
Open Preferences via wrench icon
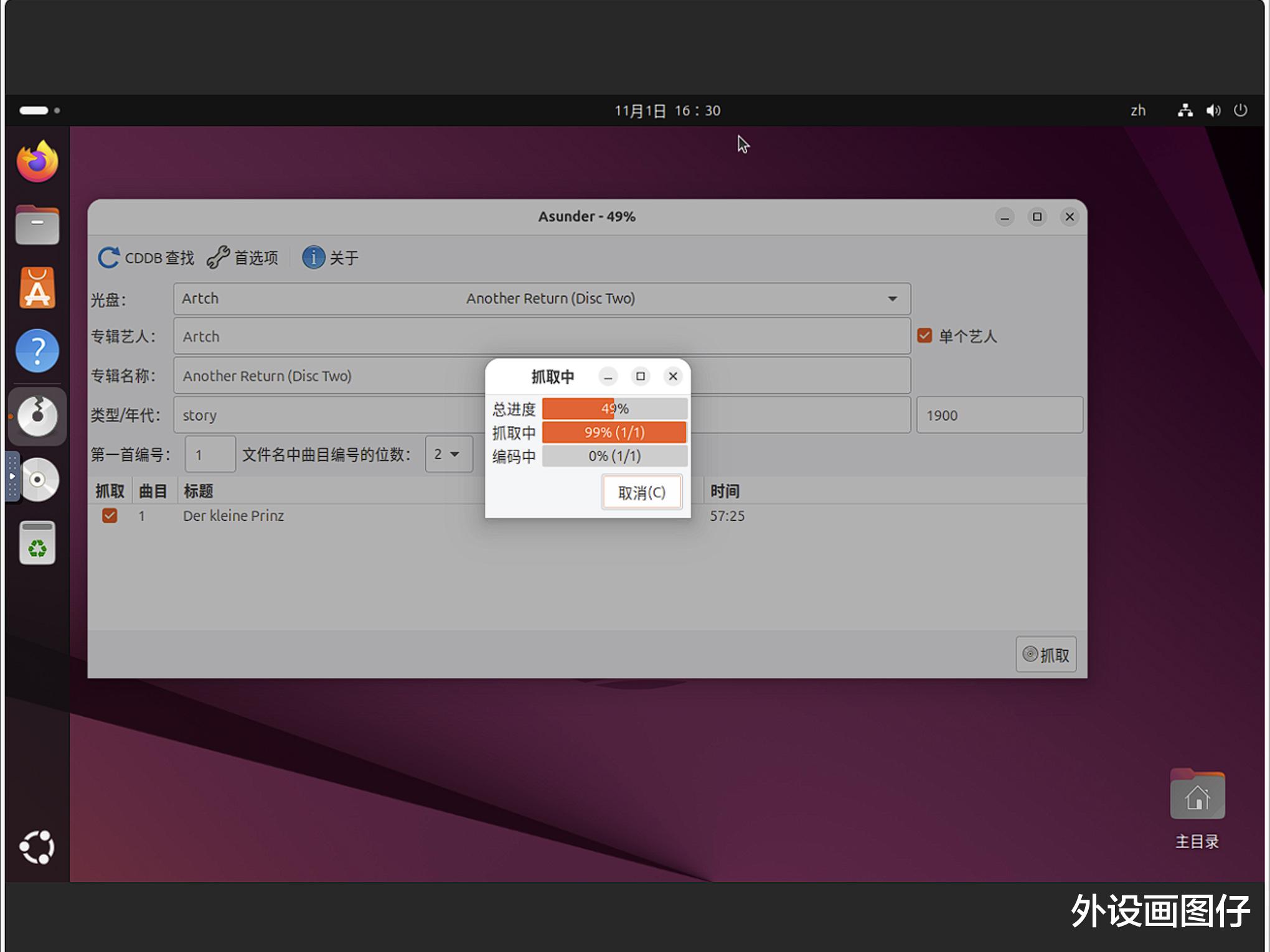click(x=218, y=258)
